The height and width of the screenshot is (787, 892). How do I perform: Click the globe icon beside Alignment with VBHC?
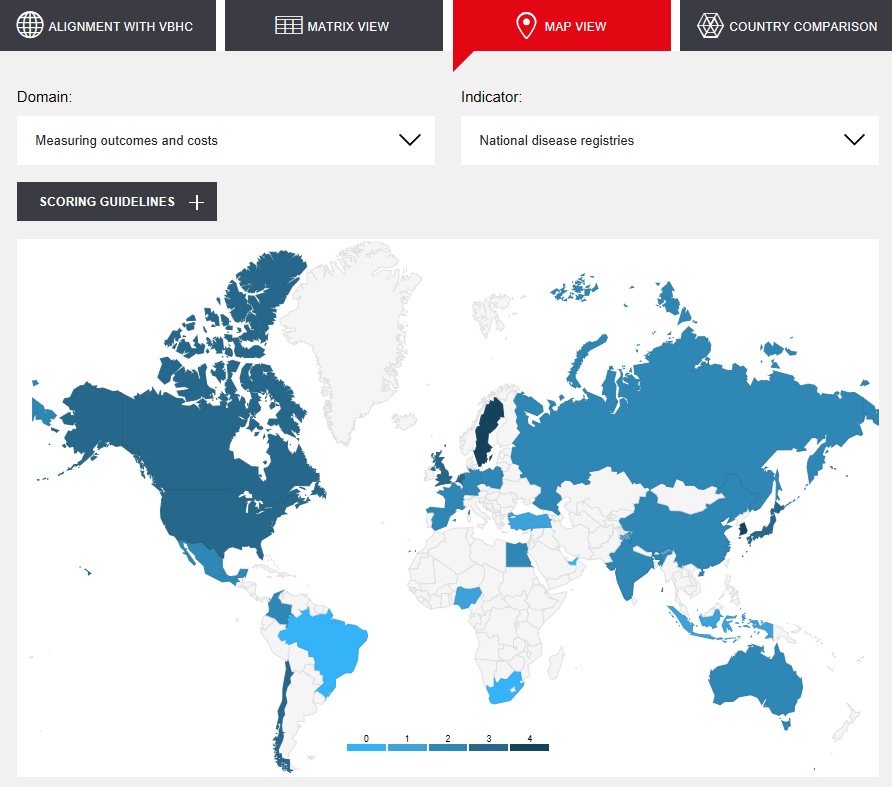point(30,25)
